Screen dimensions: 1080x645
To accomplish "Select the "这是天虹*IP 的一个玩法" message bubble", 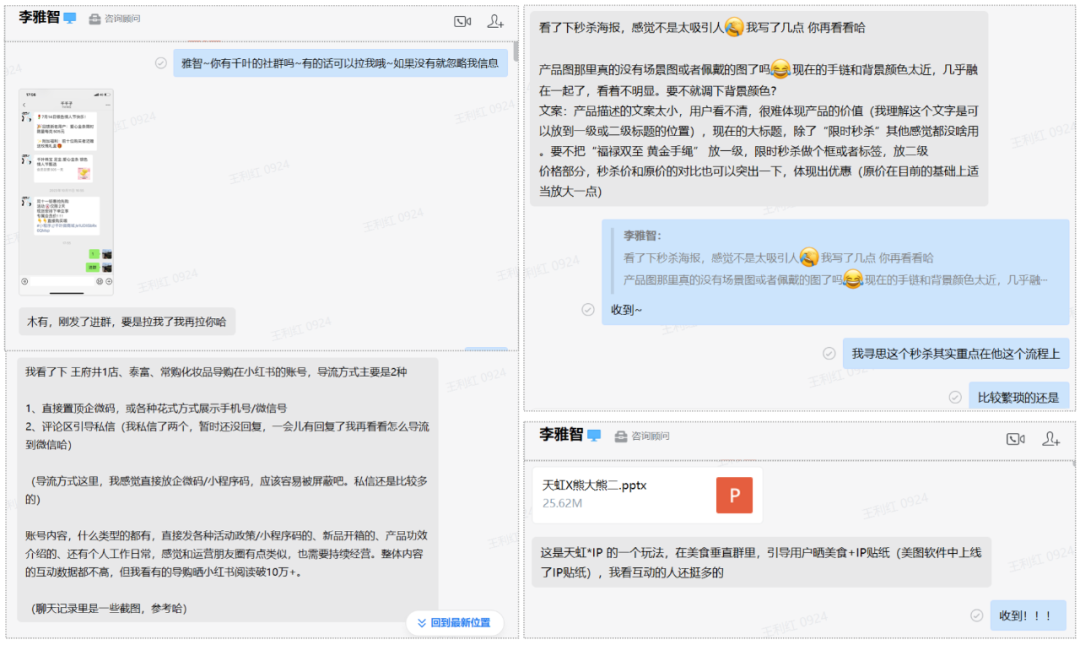I will click(x=759, y=562).
